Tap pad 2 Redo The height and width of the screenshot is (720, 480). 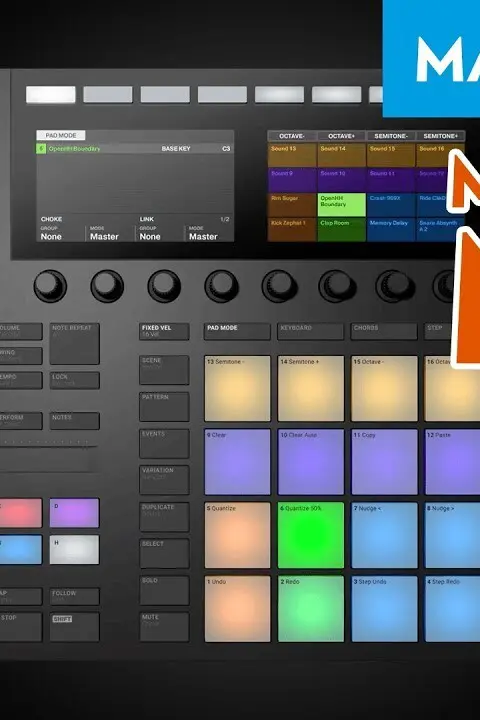[x=311, y=608]
